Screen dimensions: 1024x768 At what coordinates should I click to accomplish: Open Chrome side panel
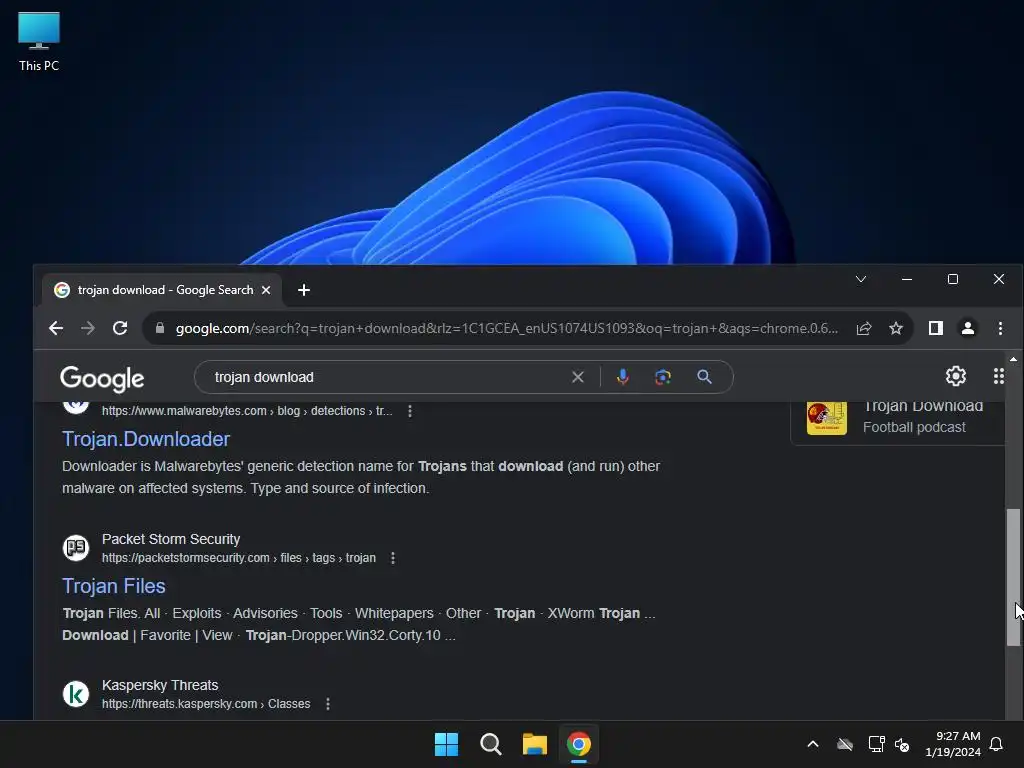point(936,328)
